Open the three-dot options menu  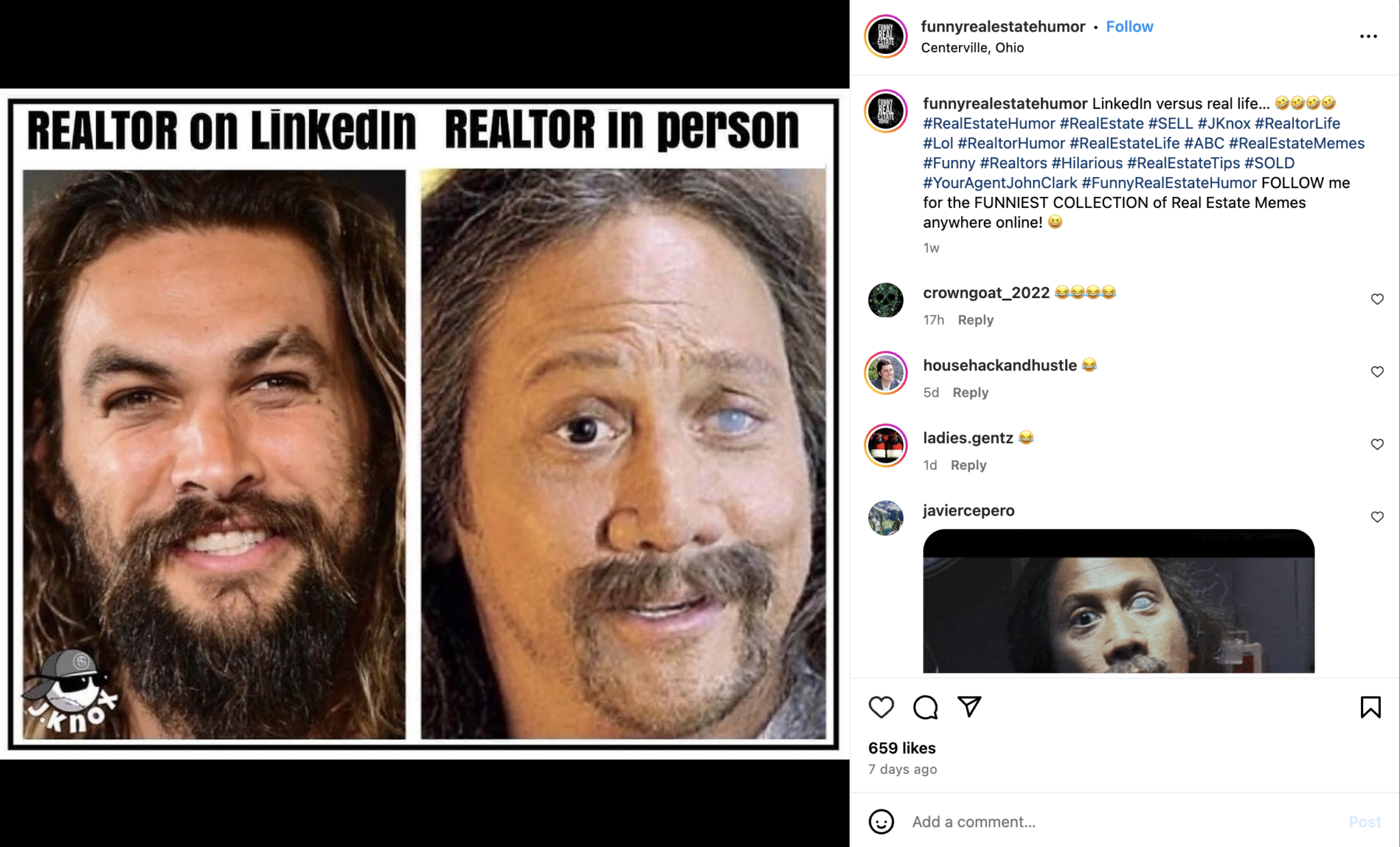click(x=1369, y=36)
